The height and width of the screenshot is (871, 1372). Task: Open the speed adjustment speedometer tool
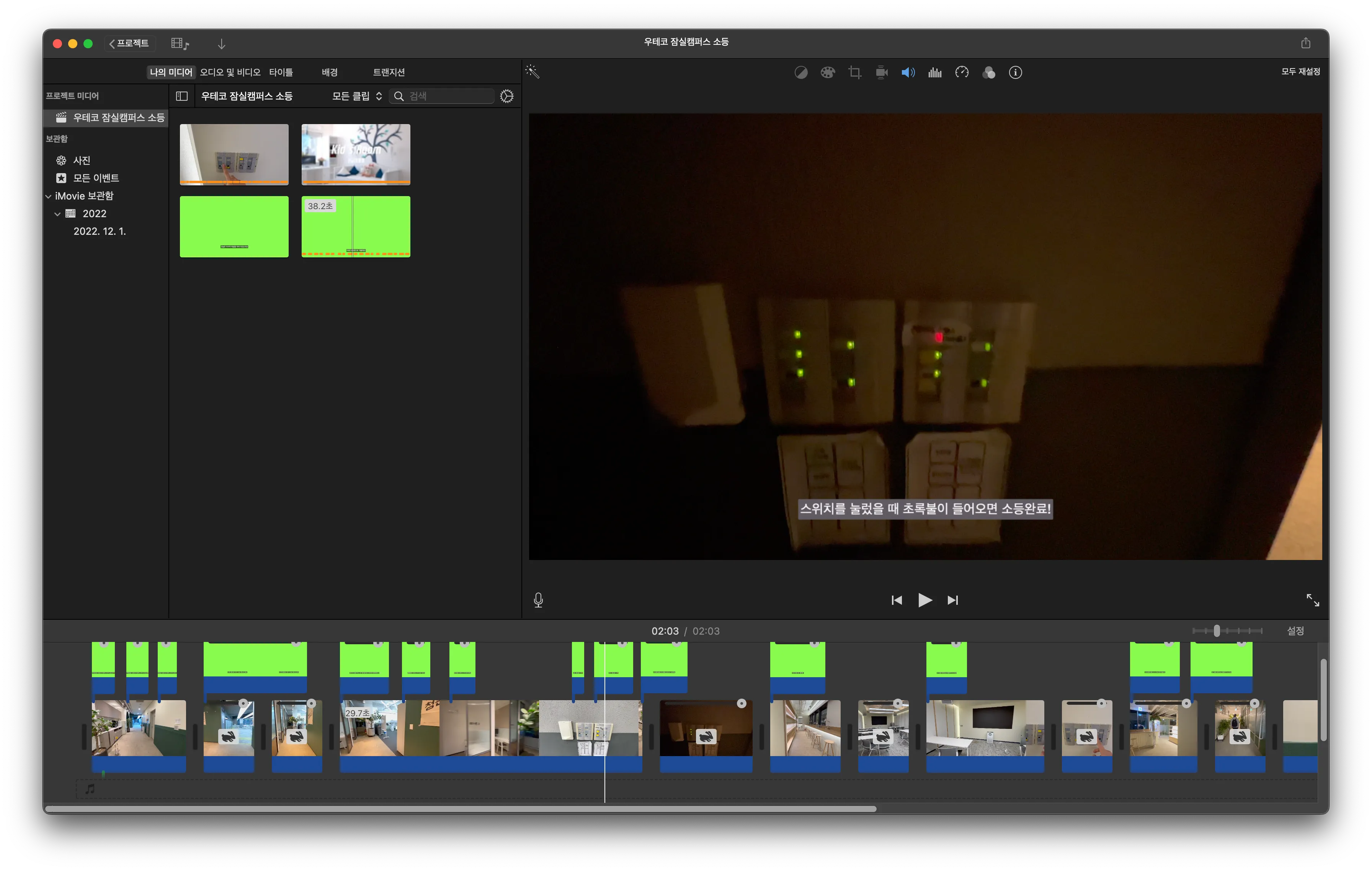pos(962,72)
